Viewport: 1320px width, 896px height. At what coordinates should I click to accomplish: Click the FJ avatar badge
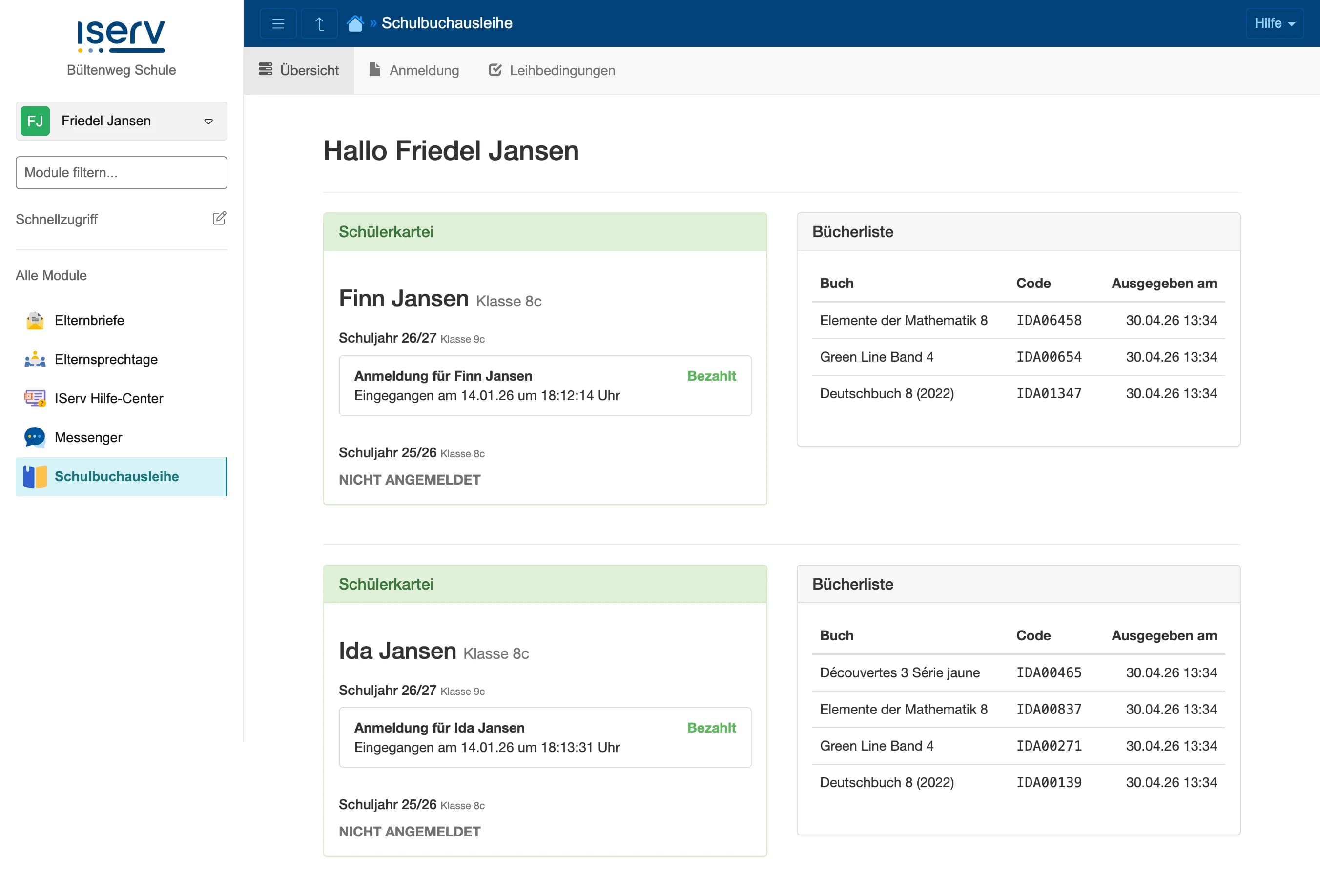(x=35, y=121)
